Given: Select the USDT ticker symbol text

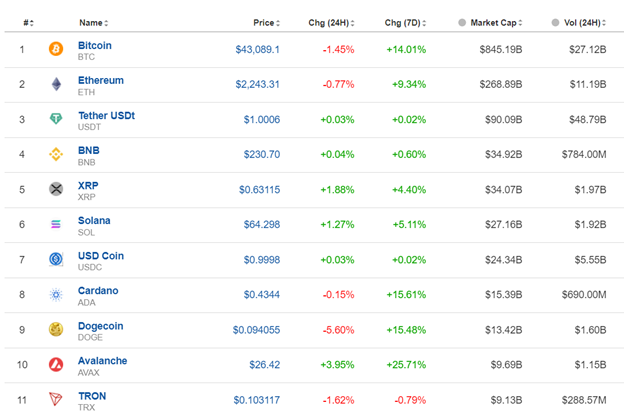Looking at the screenshot, I should tap(90, 127).
